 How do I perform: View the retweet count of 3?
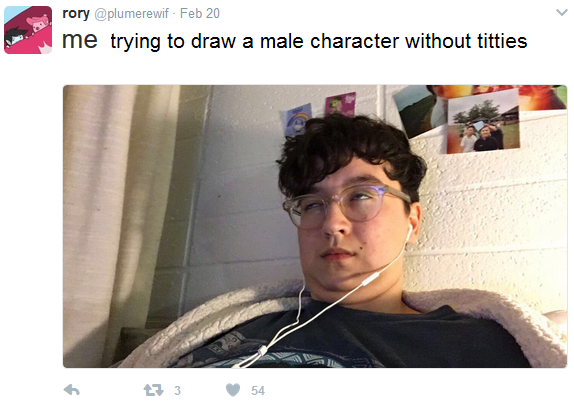(177, 390)
